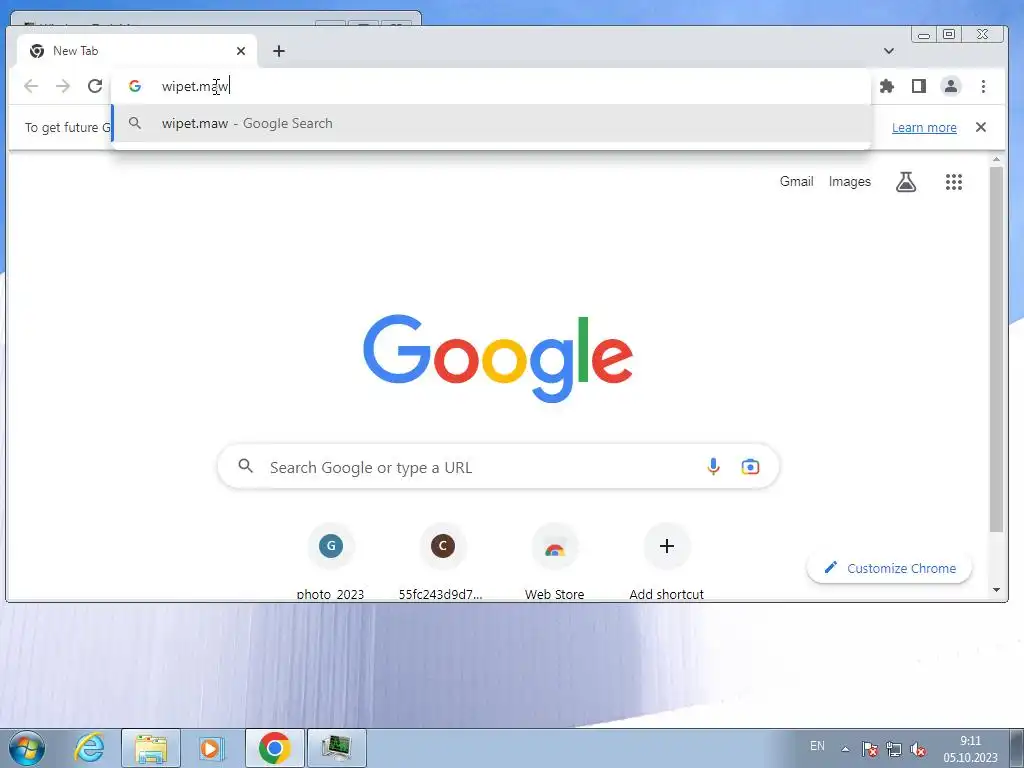Open the Extensions puzzle-piece menu

(x=886, y=86)
